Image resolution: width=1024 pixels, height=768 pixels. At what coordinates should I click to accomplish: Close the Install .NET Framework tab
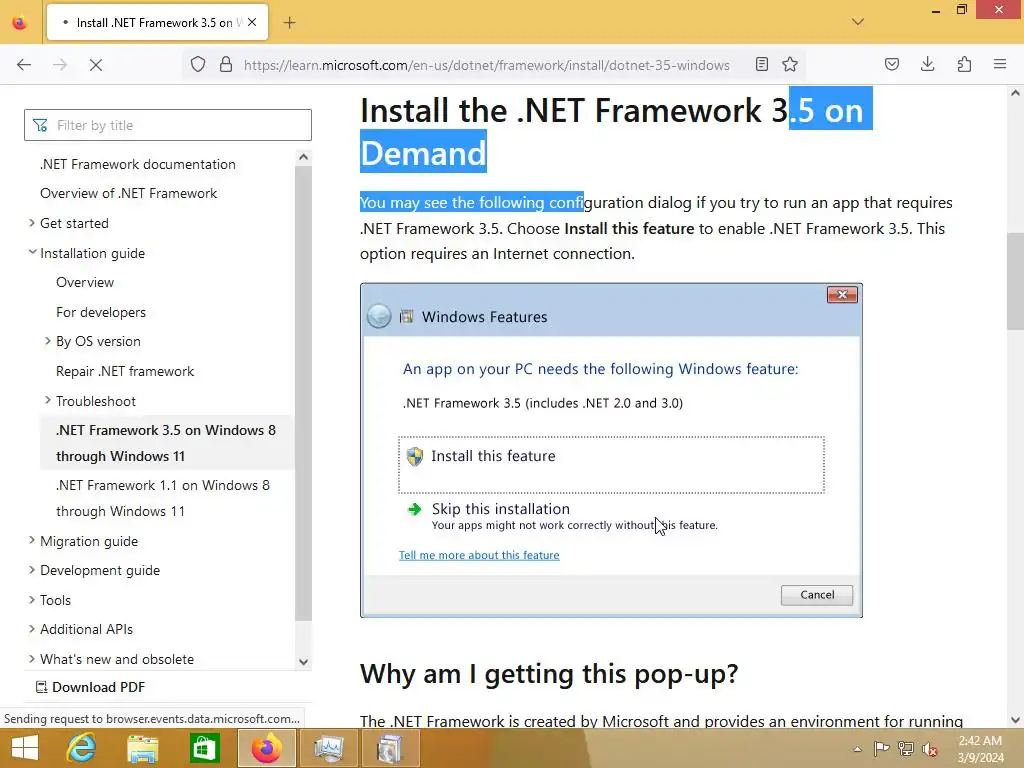click(252, 22)
